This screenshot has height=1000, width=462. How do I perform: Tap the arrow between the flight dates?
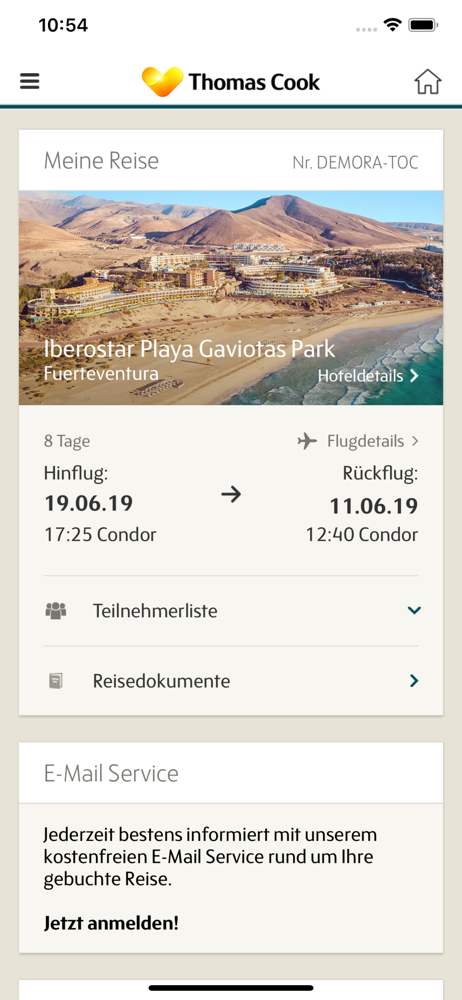231,494
